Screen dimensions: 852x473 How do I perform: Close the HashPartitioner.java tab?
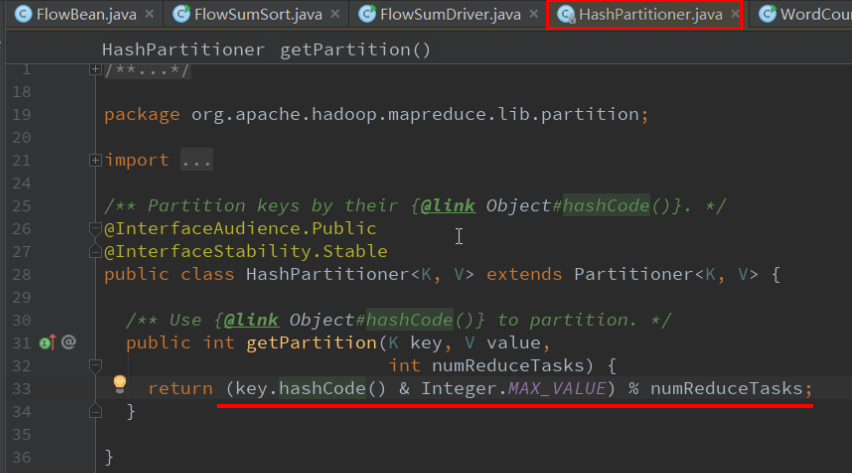click(735, 14)
